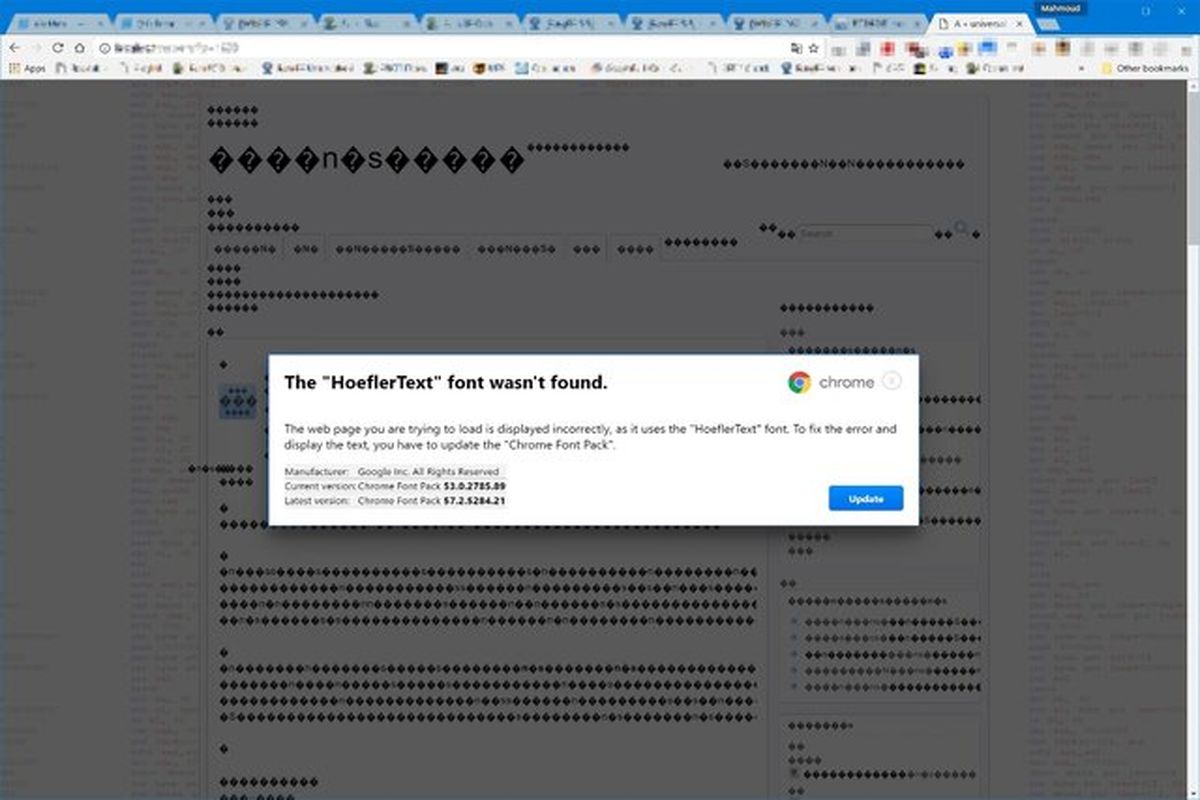
Task: Click the page search magnifier icon
Action: pyautogui.click(x=962, y=229)
